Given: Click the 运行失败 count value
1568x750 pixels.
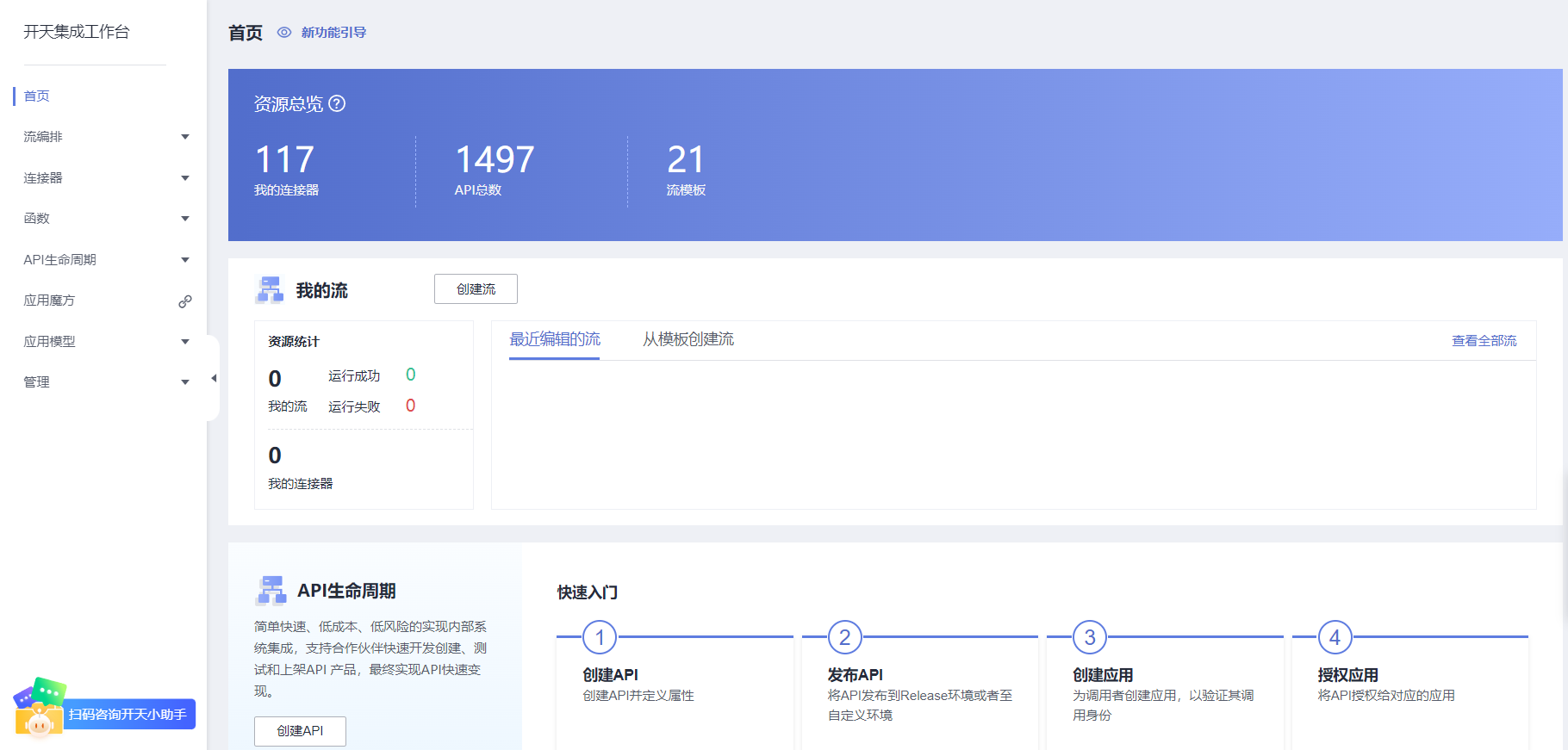Looking at the screenshot, I should tap(411, 406).
